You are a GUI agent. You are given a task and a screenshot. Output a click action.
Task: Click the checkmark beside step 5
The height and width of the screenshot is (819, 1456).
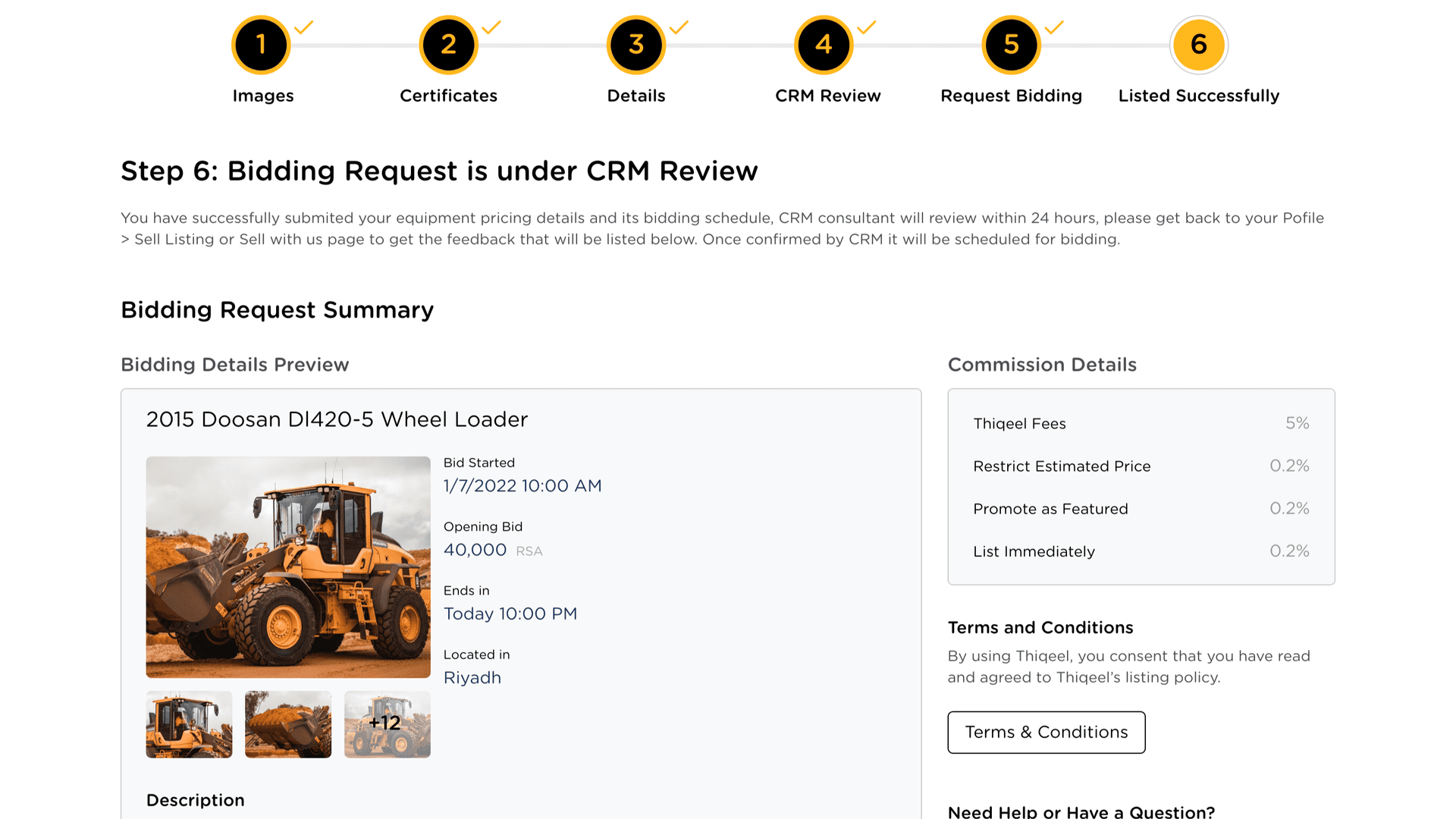coord(1054,28)
